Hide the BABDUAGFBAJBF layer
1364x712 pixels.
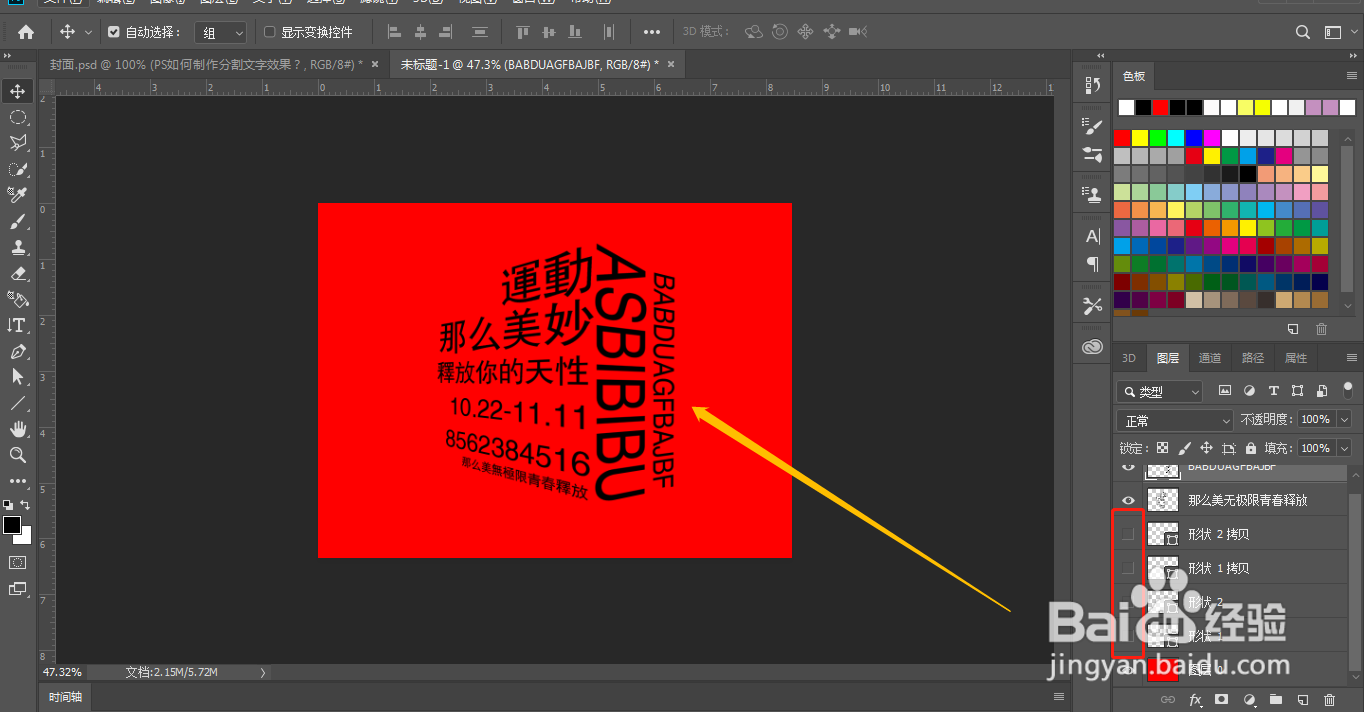pos(1129,467)
